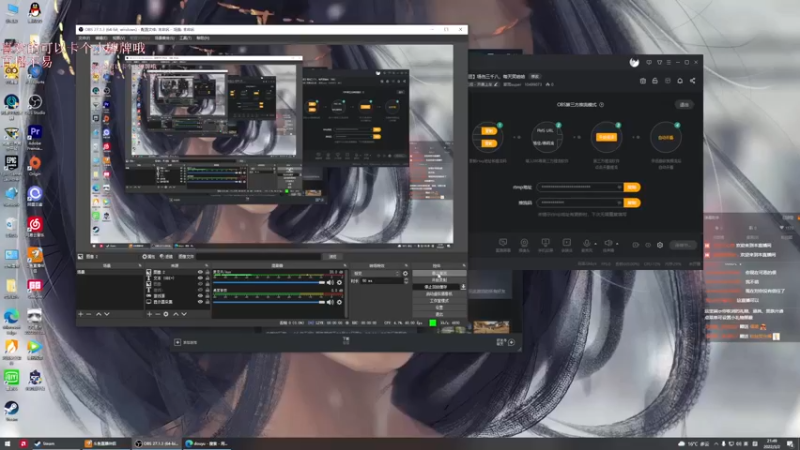Click screenshot camera icon in streaming assistant header

pyautogui.click(x=643, y=81)
